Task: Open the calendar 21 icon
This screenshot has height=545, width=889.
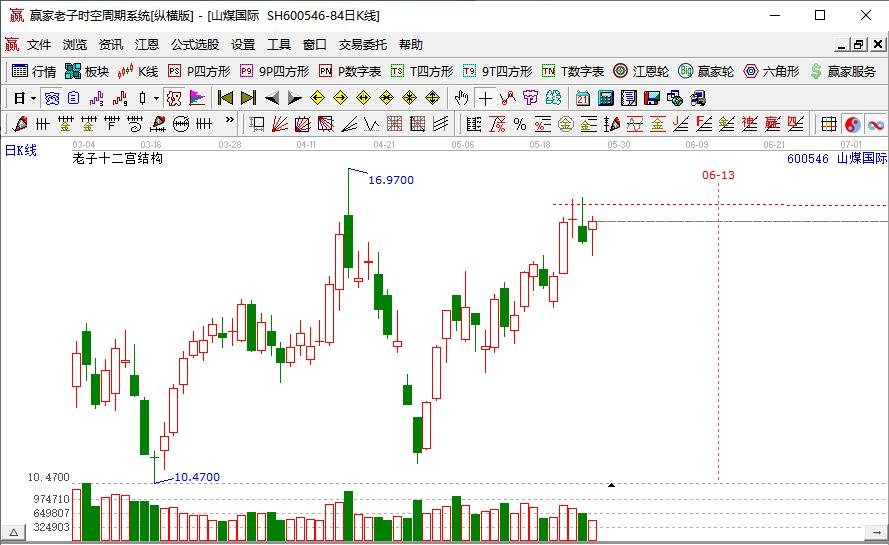Action: [x=582, y=99]
